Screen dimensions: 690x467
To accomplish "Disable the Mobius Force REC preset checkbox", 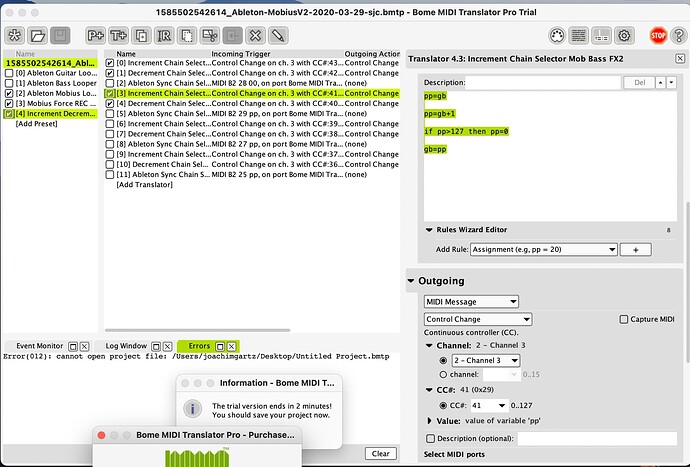I will tap(9, 103).
